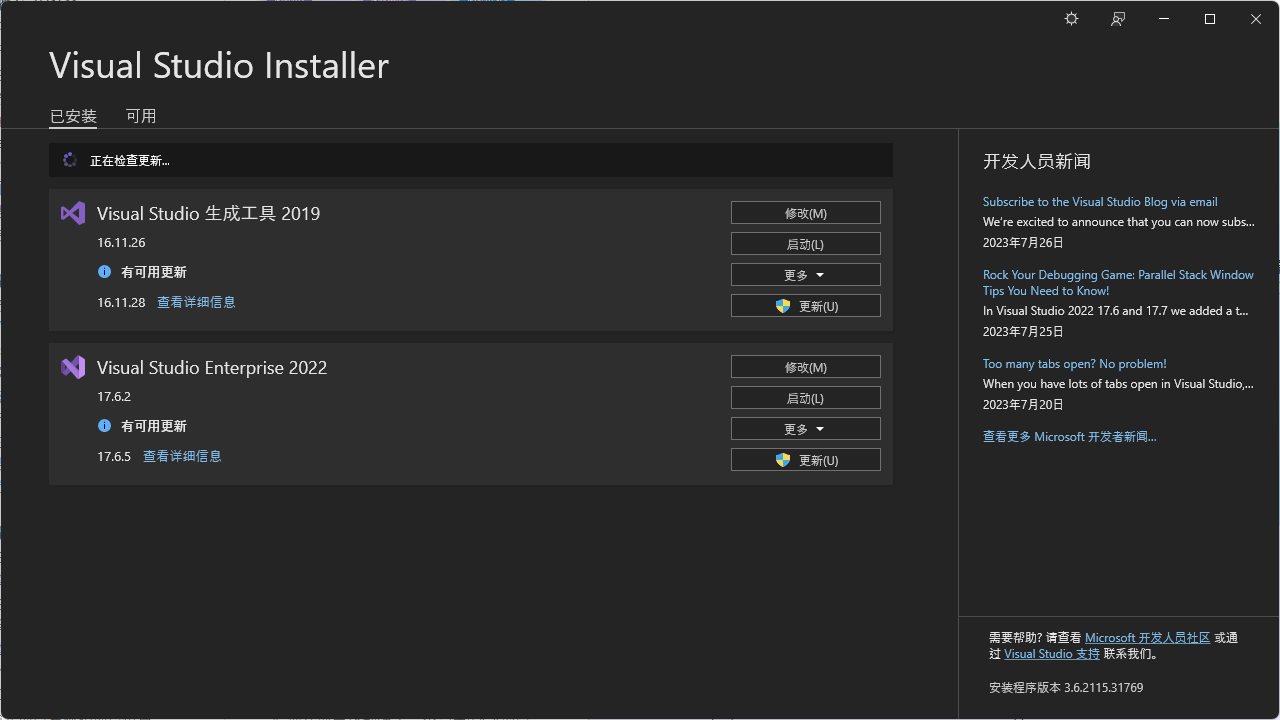Open Subscribe to the Visual Studio Blog link
The width and height of the screenshot is (1280, 720).
tap(1100, 202)
